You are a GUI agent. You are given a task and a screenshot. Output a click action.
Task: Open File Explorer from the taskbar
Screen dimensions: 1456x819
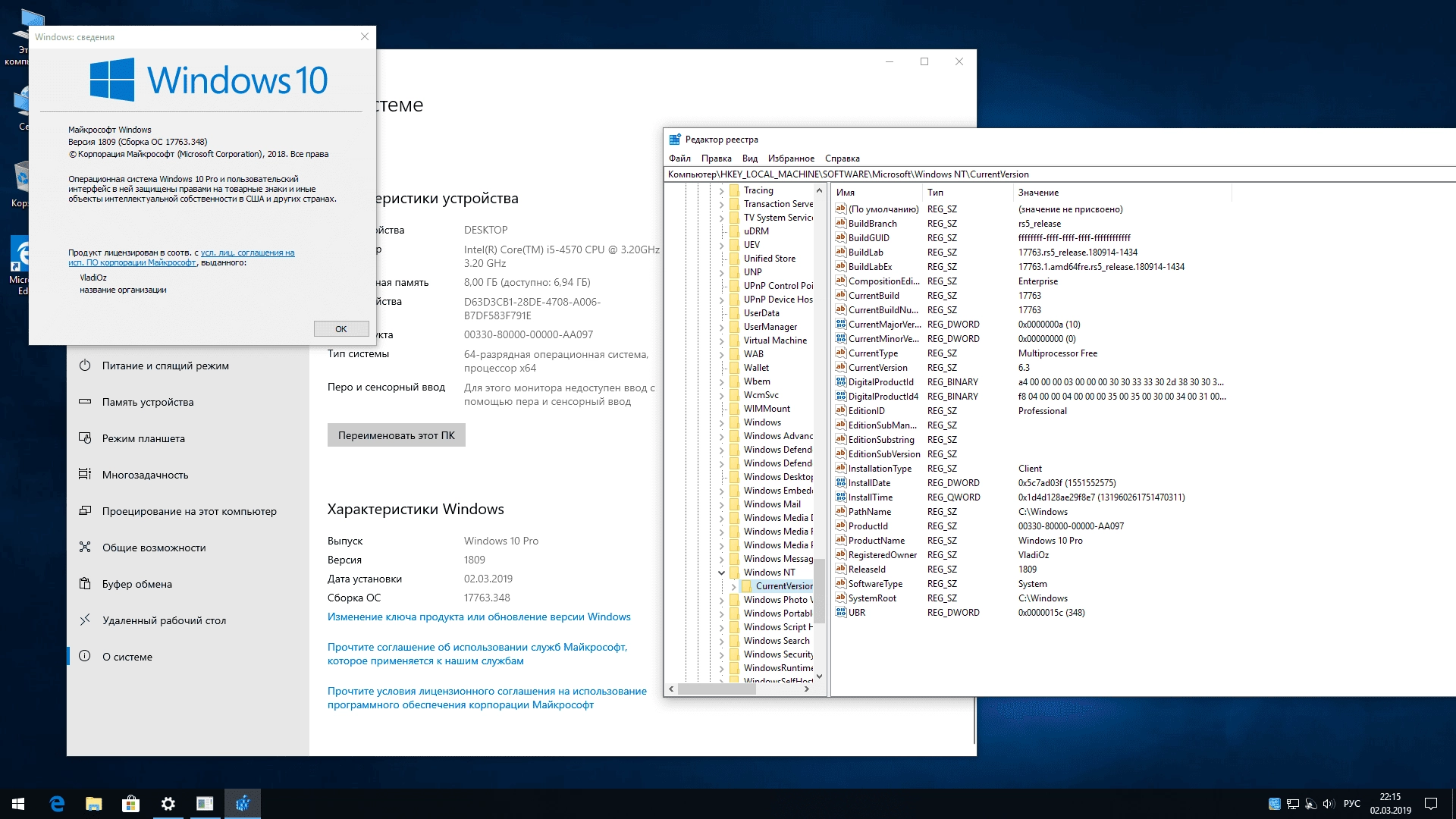point(94,804)
